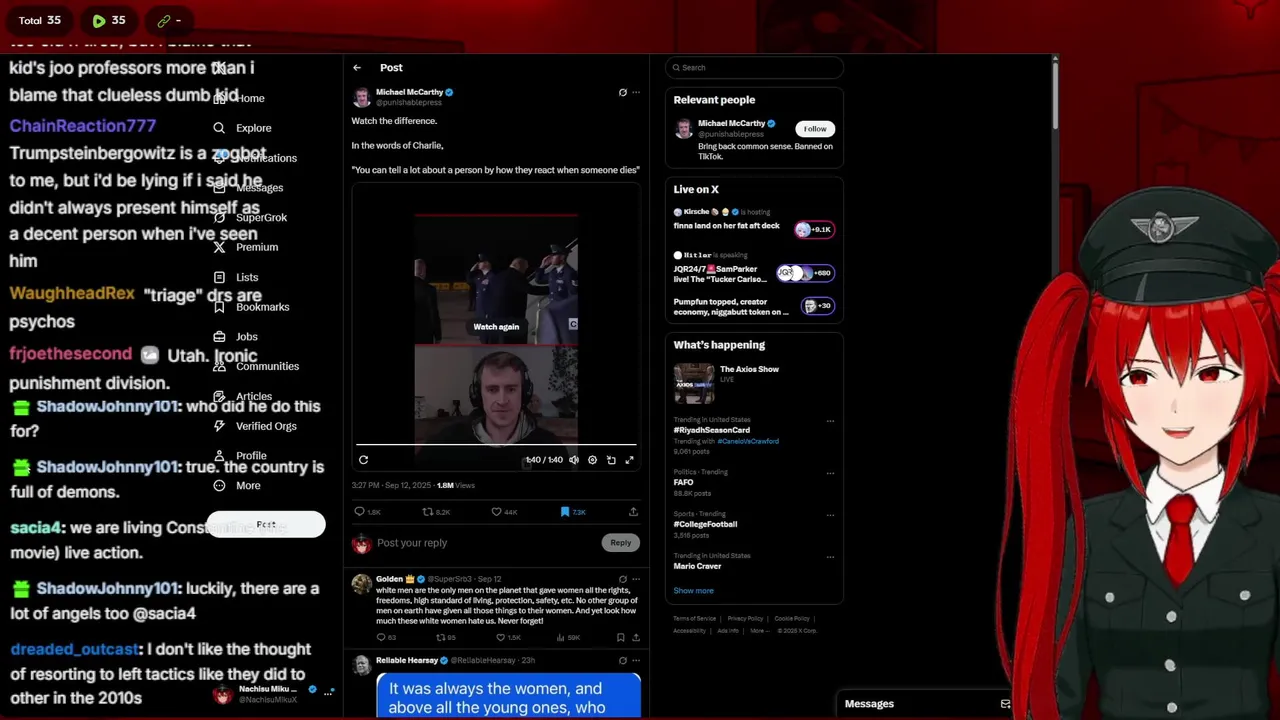The image size is (1280, 720).
Task: Bookmark Golden's reply
Action: click(x=620, y=637)
